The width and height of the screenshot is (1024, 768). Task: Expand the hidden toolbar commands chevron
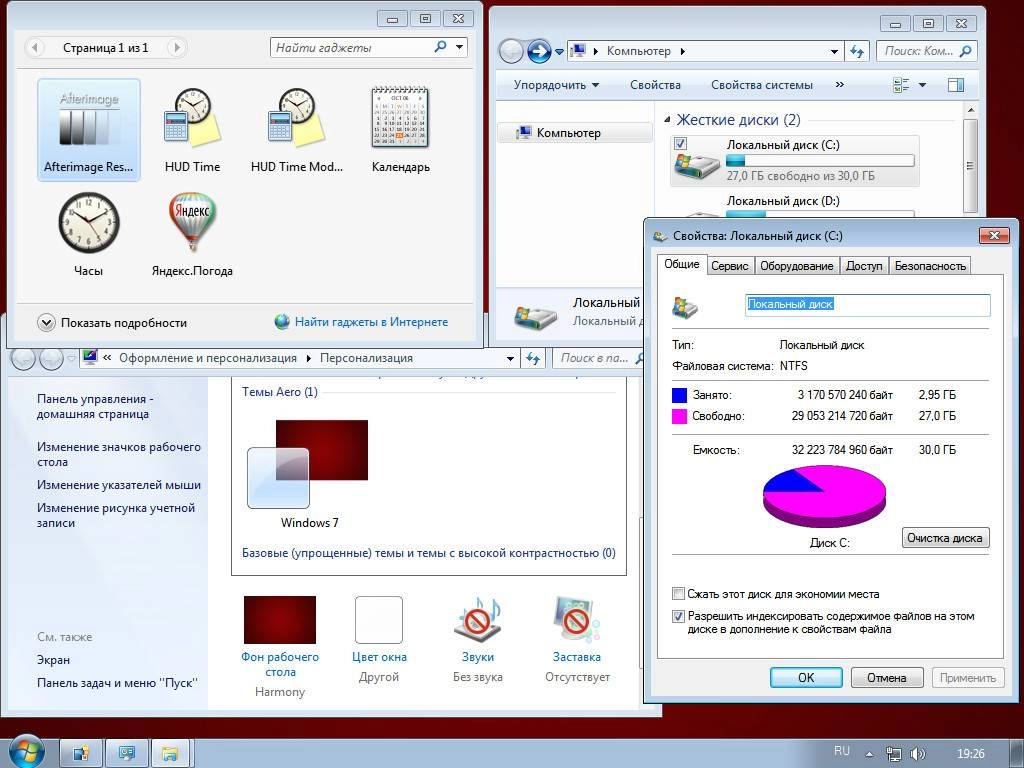pyautogui.click(x=840, y=84)
